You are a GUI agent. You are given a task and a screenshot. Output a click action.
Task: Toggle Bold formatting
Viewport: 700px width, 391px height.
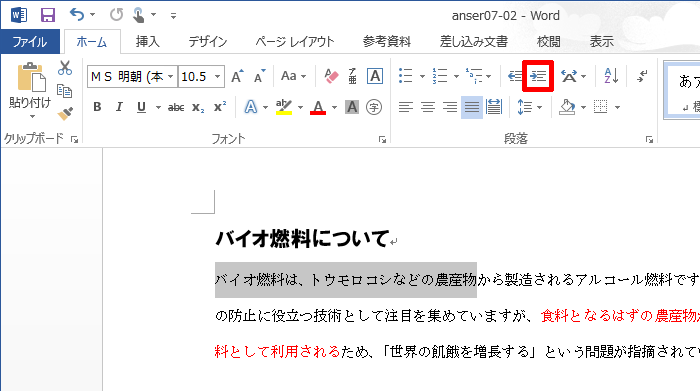click(97, 107)
